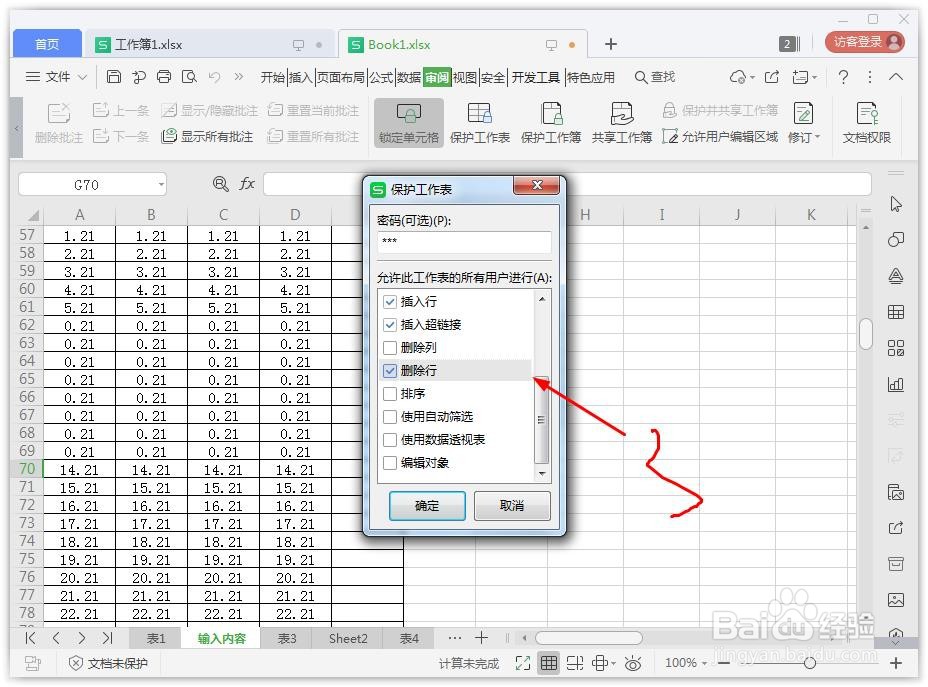Switch to the 开发工具 ribbon tab
The height and width of the screenshot is (687, 928).
(x=536, y=76)
